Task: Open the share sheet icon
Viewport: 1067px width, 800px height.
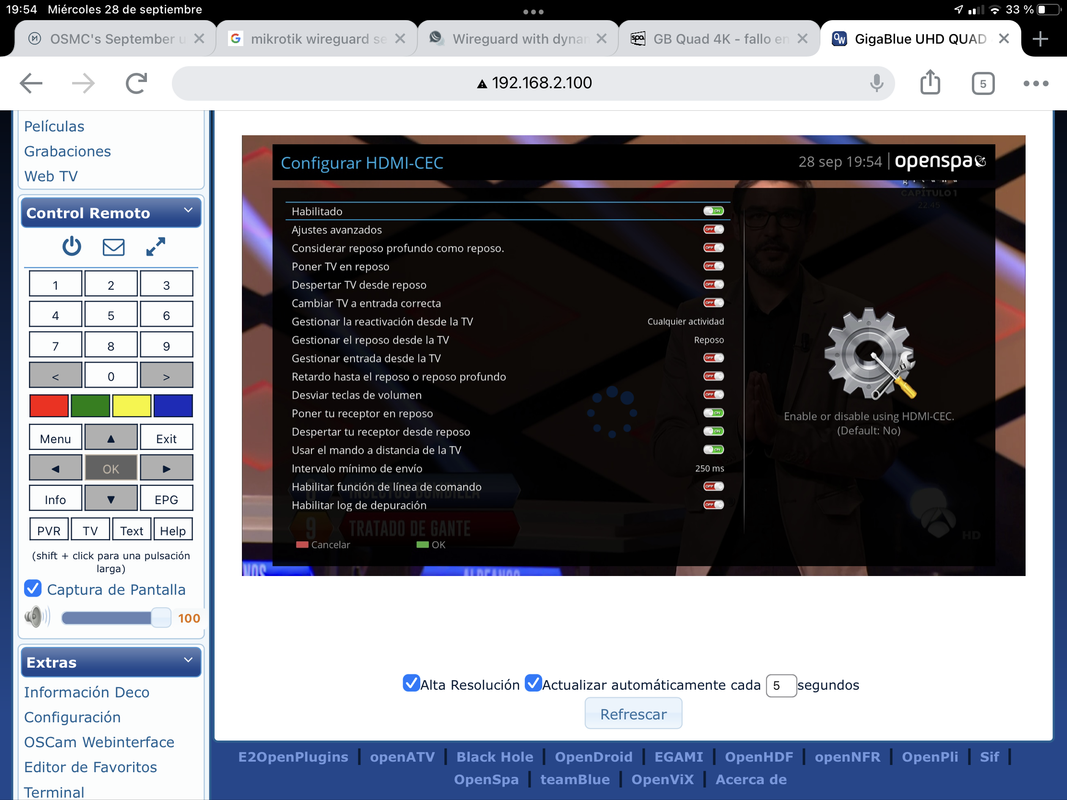Action: click(x=930, y=82)
